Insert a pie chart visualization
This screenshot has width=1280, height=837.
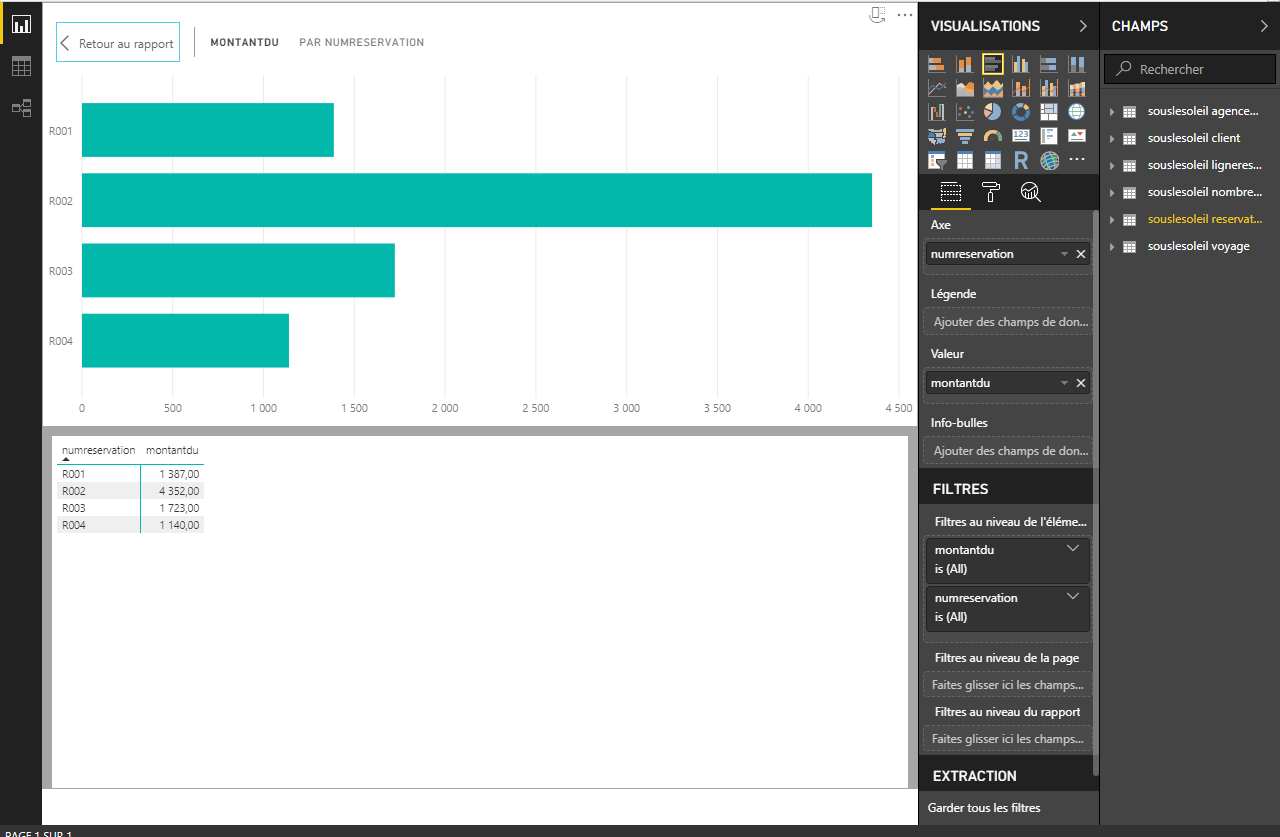point(993,112)
